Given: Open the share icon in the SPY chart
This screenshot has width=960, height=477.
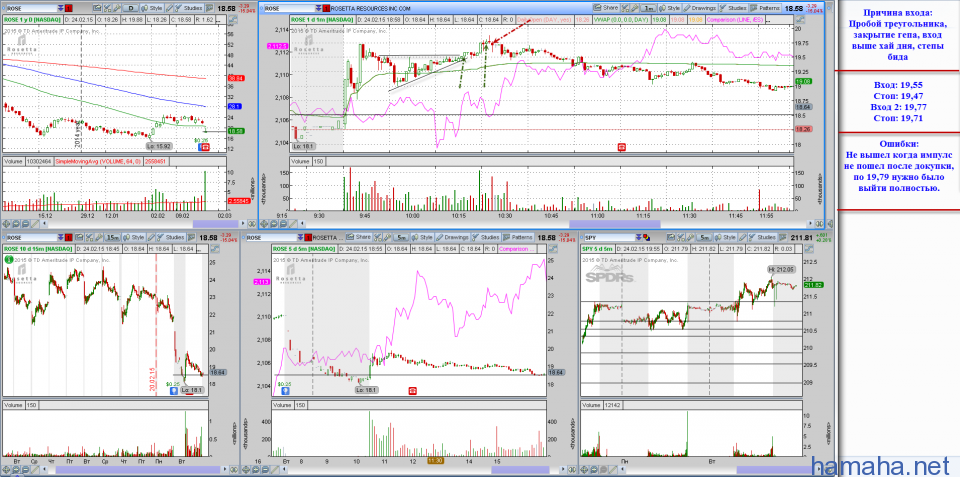Looking at the screenshot, I should pyautogui.click(x=671, y=237).
